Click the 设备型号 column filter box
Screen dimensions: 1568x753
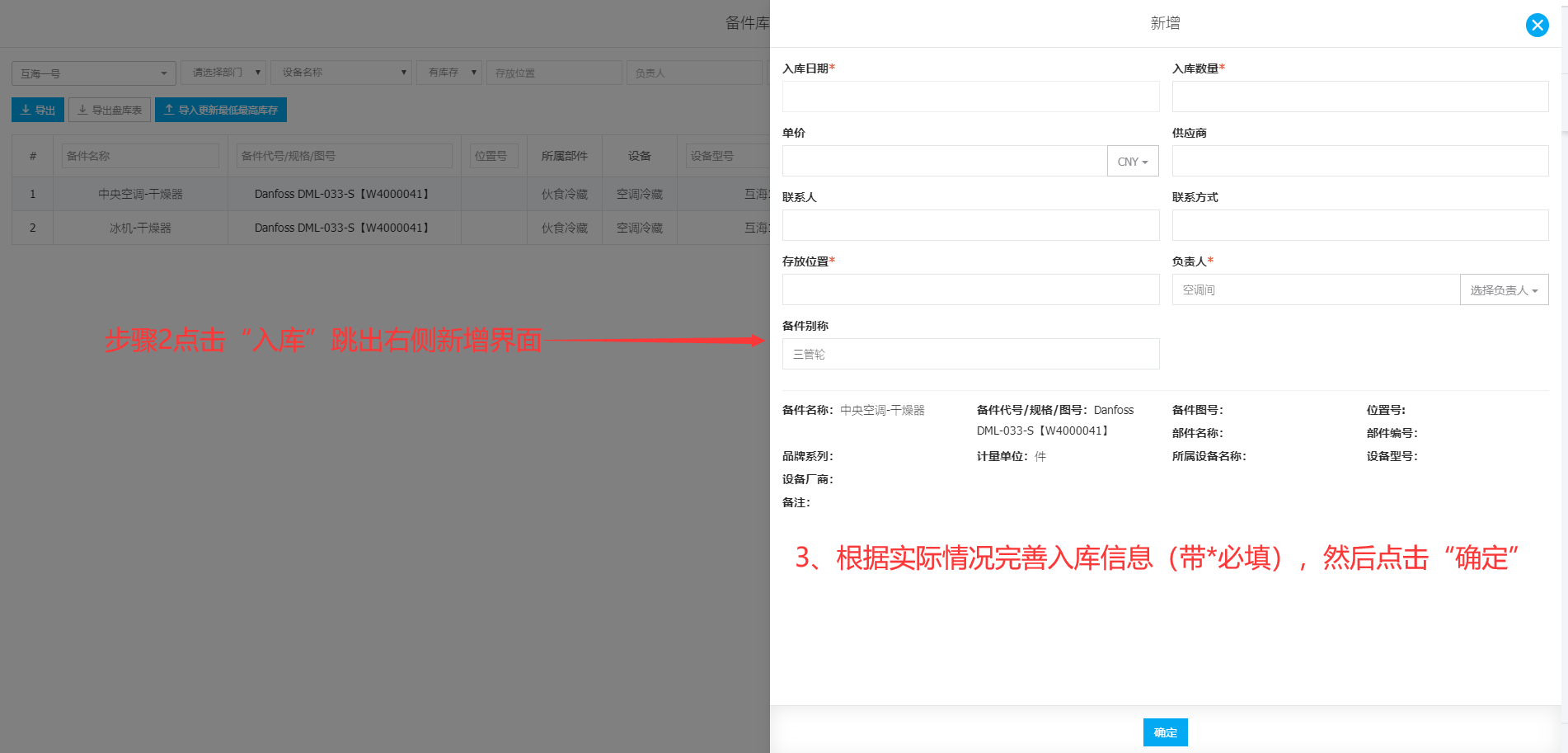727,156
